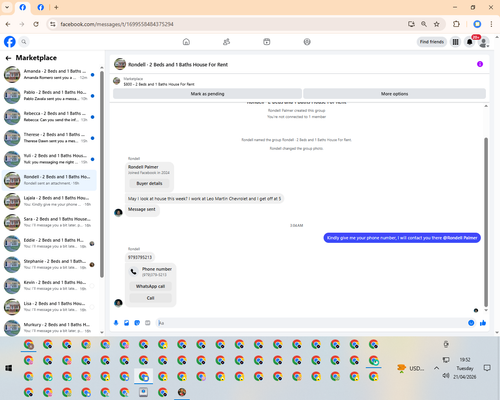The width and height of the screenshot is (500, 400).
Task: Click More options button
Action: pyautogui.click(x=394, y=94)
